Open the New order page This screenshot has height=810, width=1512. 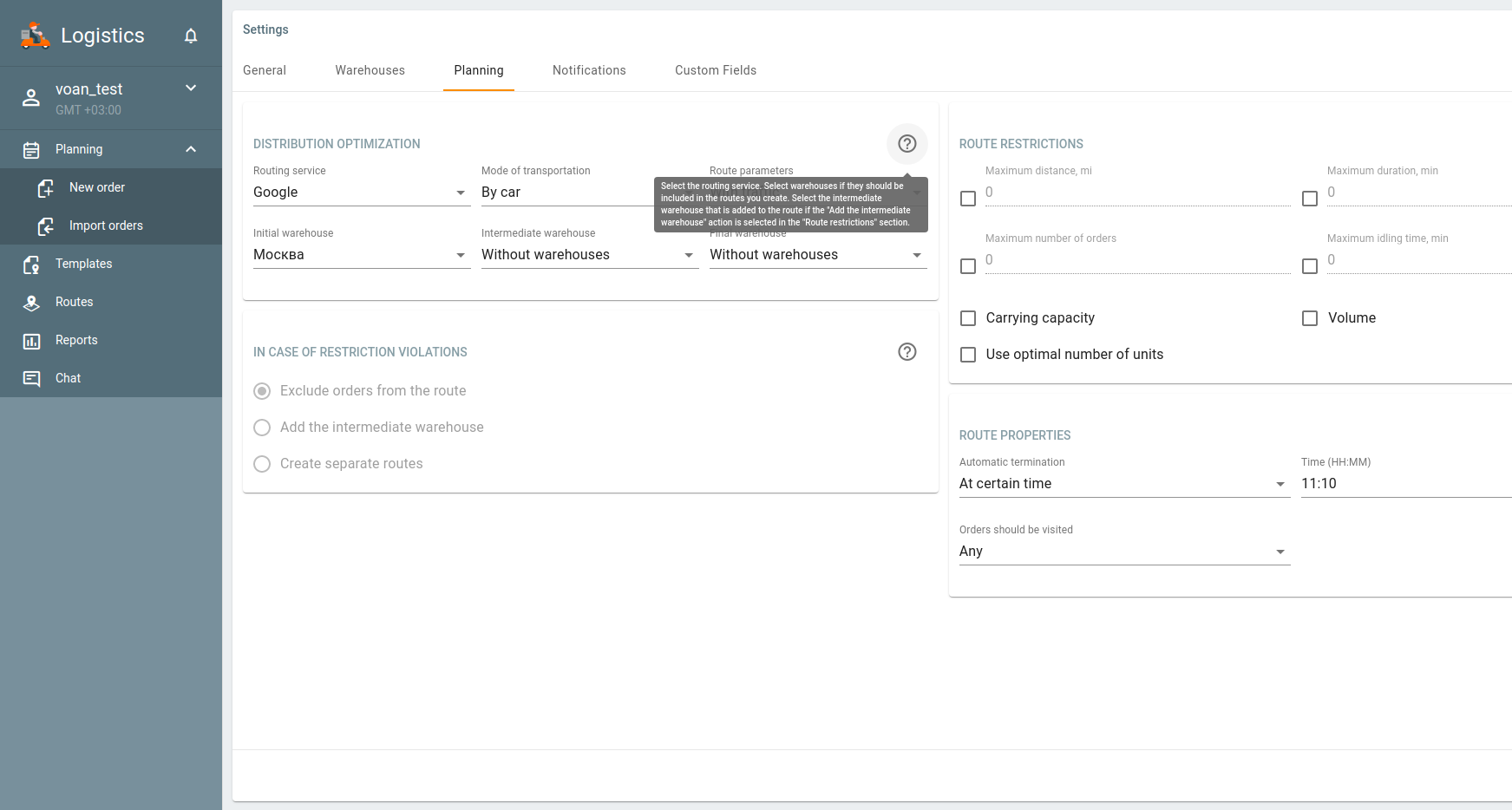click(x=97, y=187)
